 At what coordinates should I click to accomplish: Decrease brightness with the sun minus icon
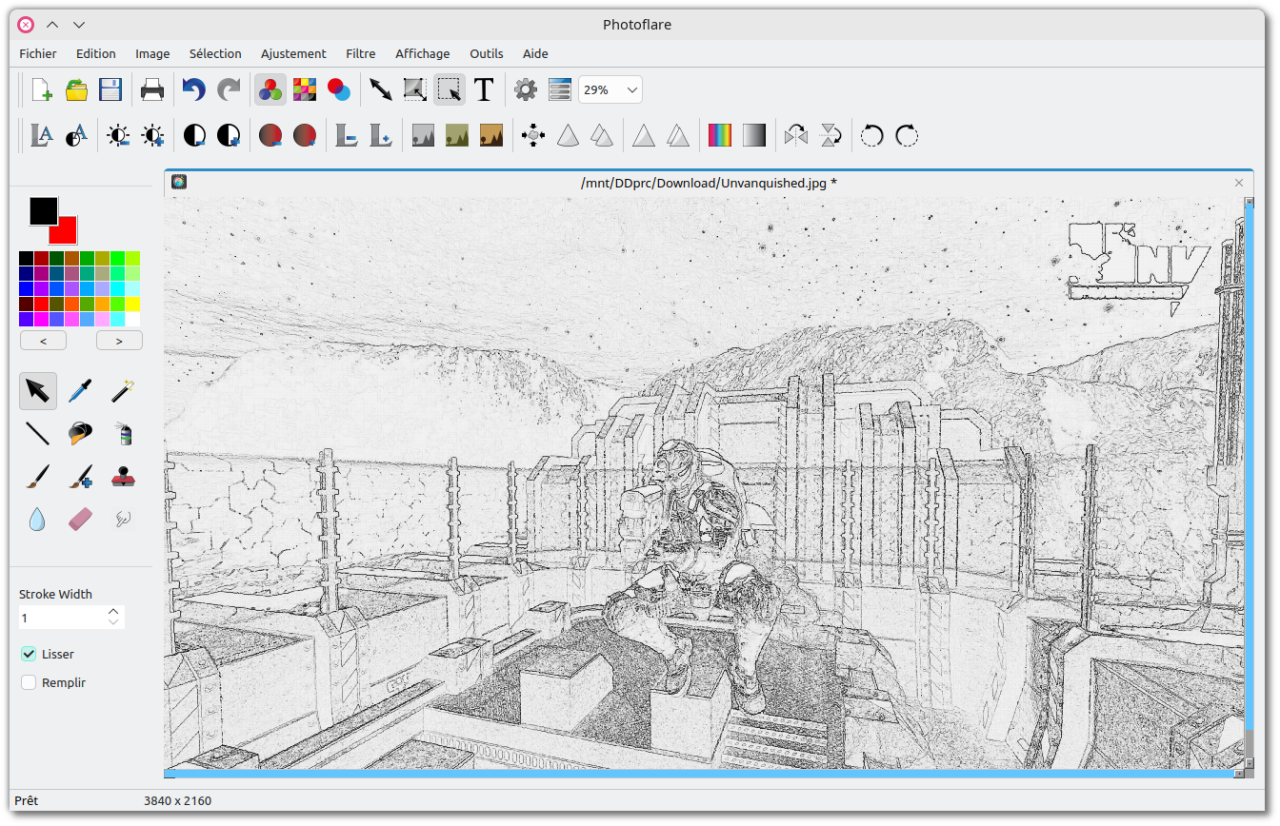coord(118,135)
